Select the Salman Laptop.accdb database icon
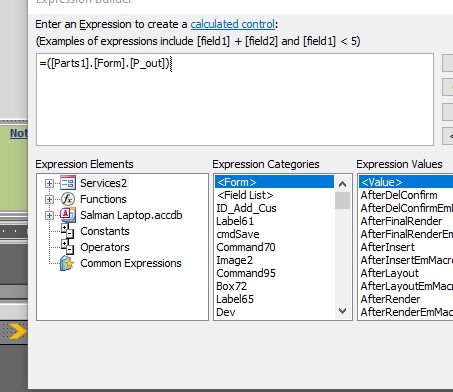This screenshot has width=453, height=392. tap(68, 215)
